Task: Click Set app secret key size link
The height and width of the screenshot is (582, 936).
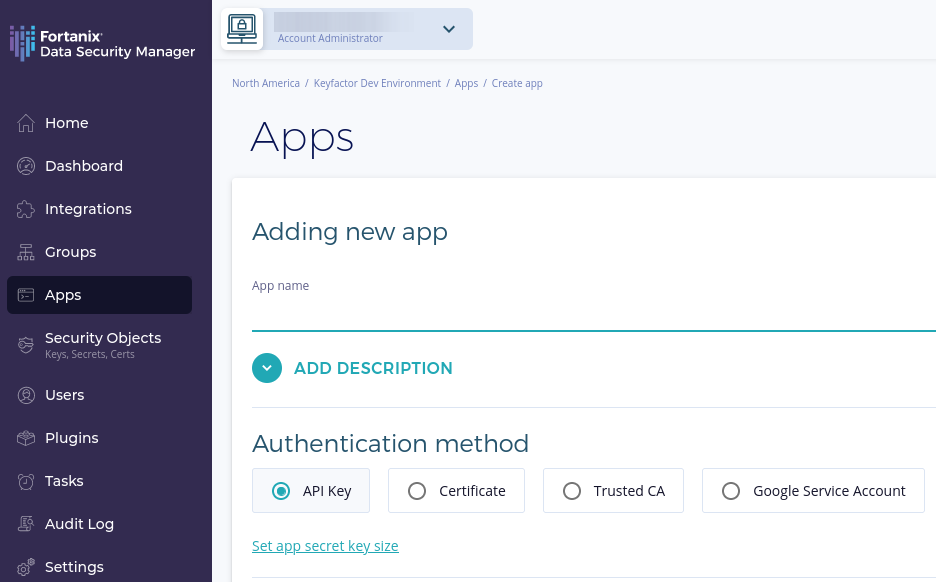Action: (325, 546)
